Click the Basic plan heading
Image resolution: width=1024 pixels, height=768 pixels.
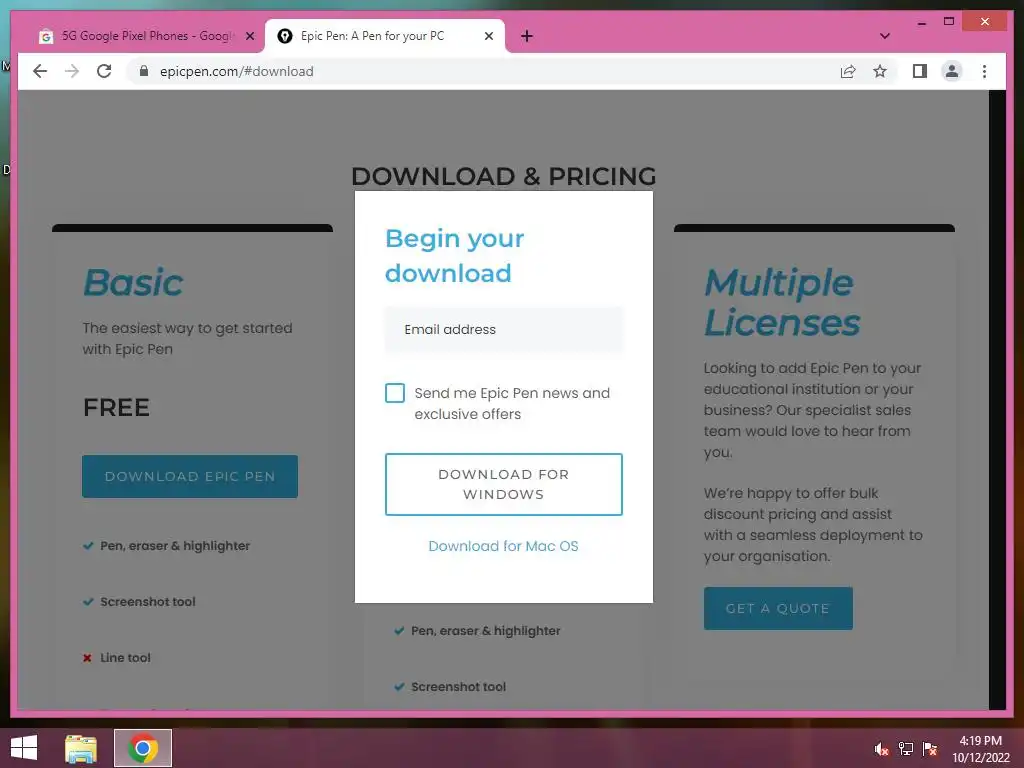click(x=133, y=282)
